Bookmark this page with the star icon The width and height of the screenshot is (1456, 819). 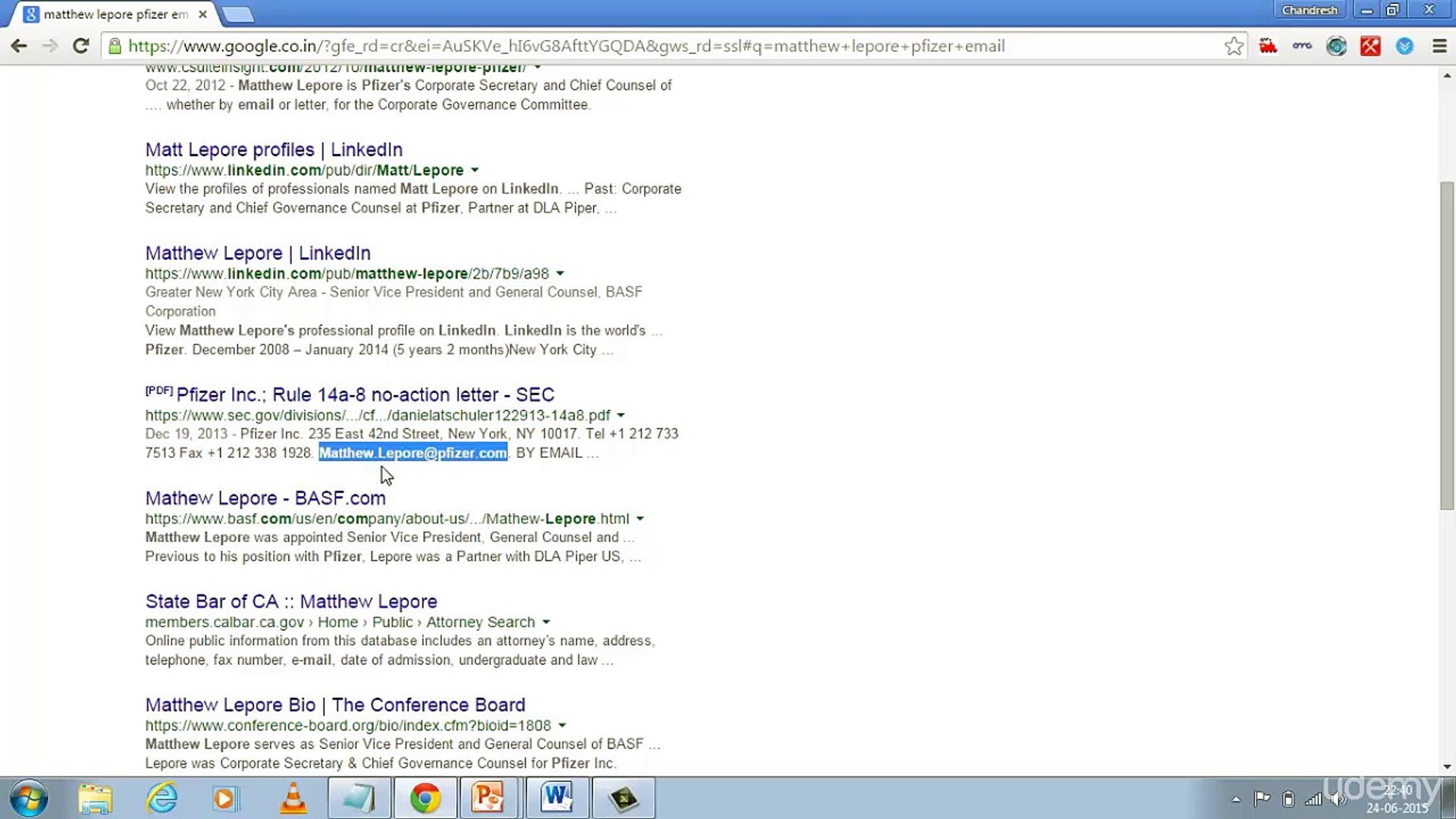tap(1234, 46)
